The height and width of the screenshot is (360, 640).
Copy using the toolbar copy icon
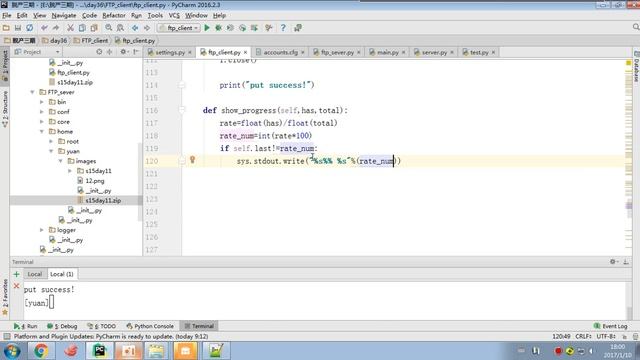coord(82,28)
